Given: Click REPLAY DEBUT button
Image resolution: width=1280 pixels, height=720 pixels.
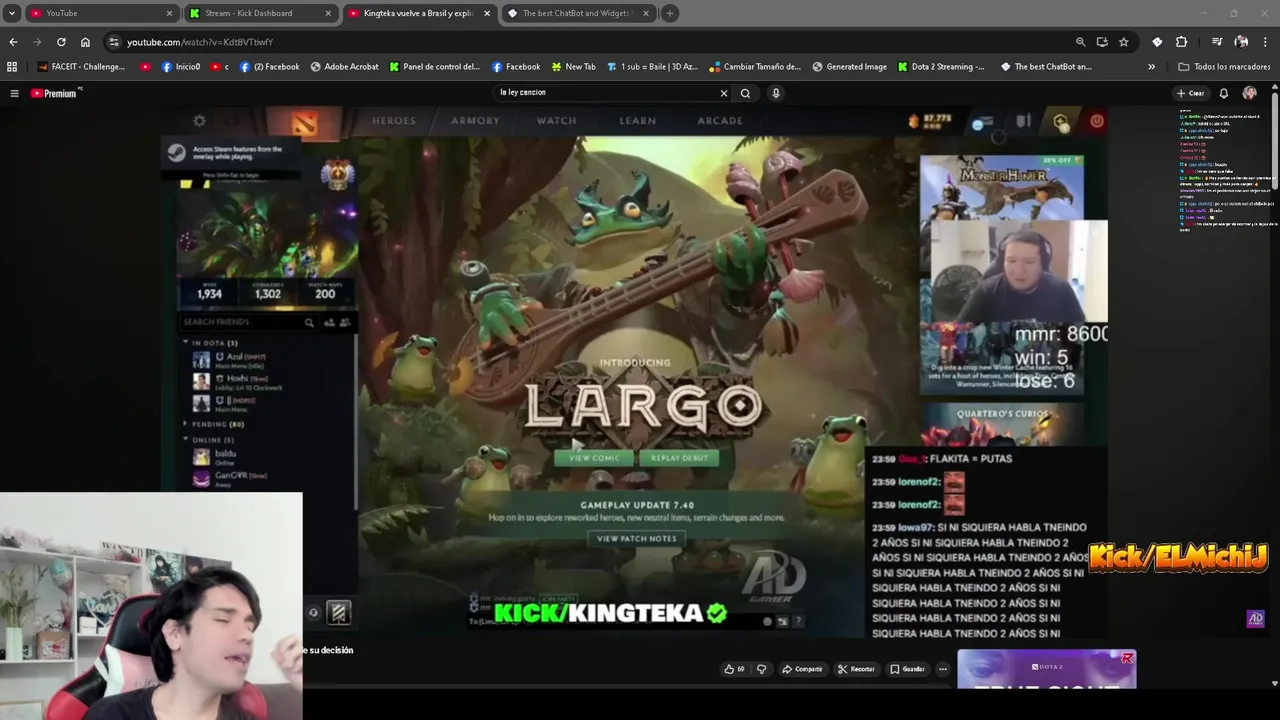Looking at the screenshot, I should 679,458.
